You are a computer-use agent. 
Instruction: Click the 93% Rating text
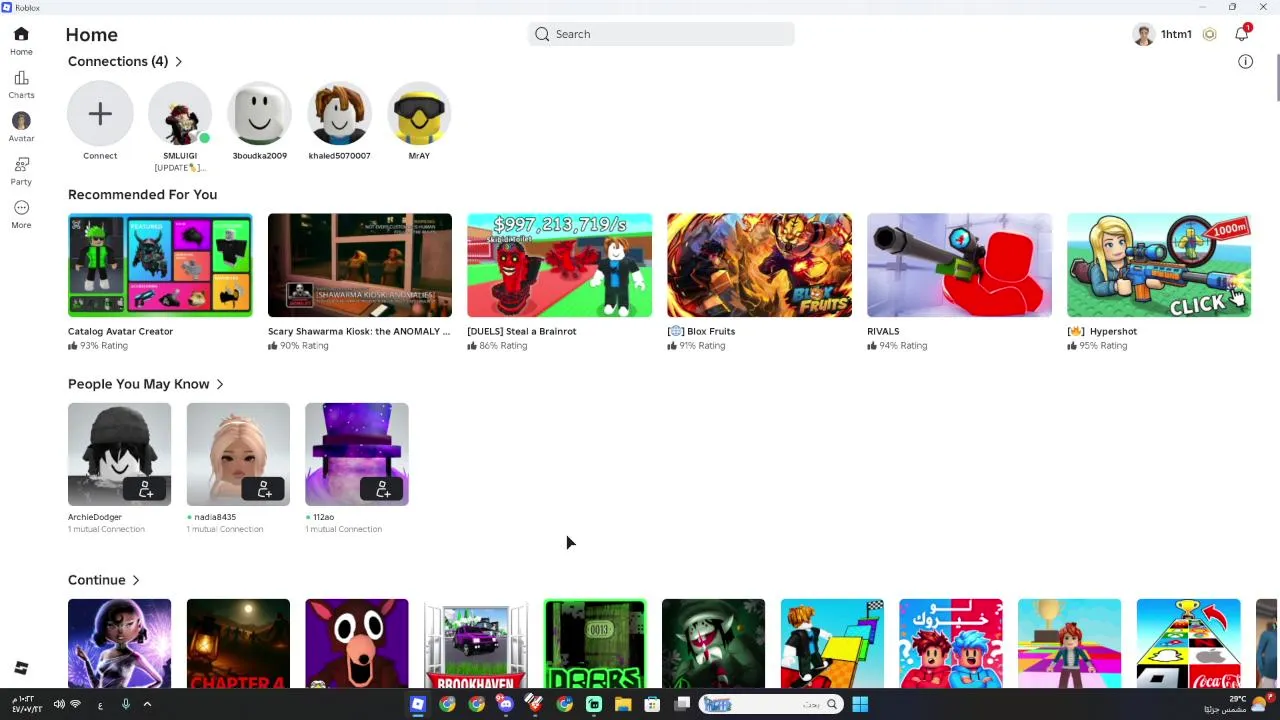point(103,346)
